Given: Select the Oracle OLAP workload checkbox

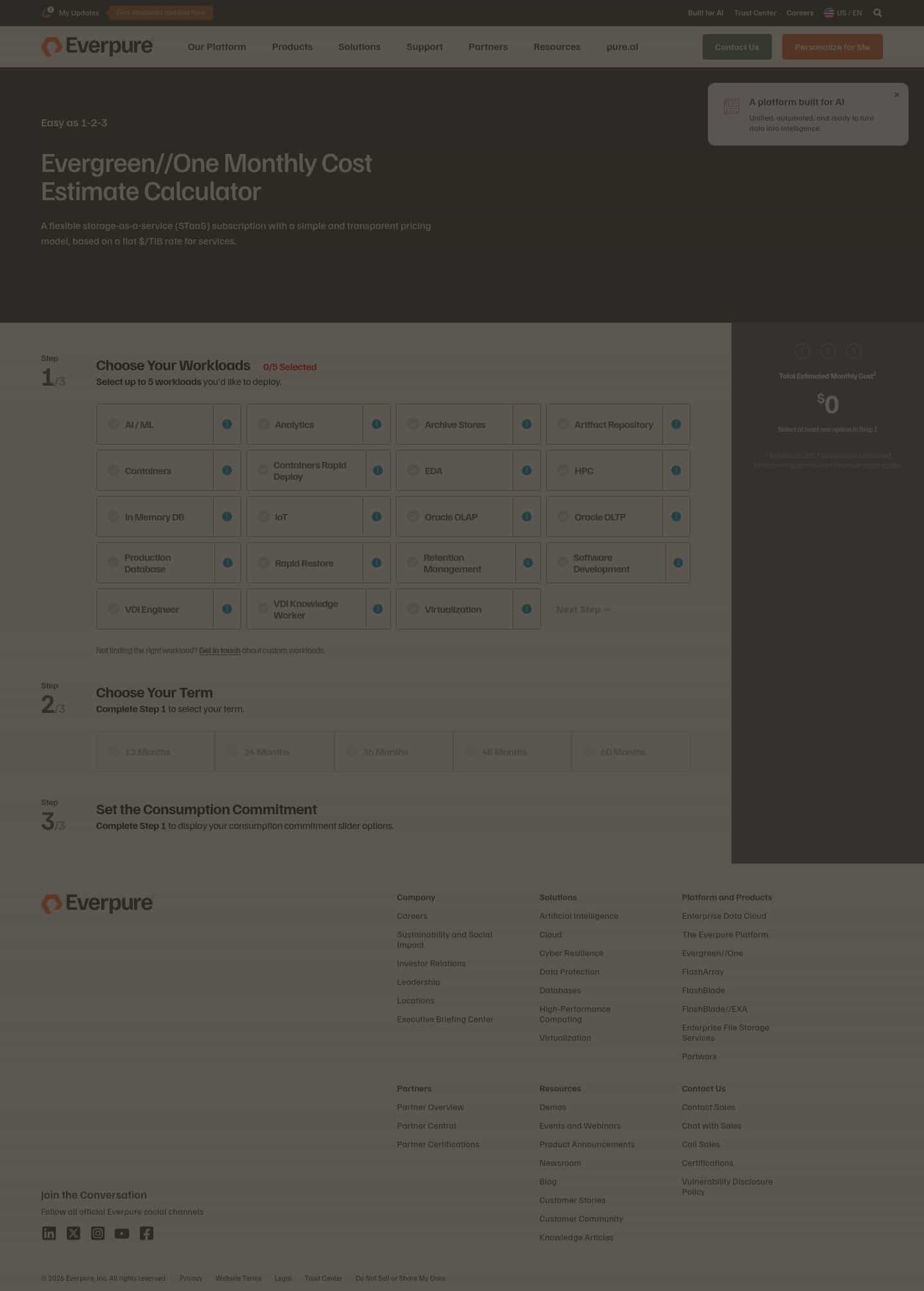Looking at the screenshot, I should point(413,517).
